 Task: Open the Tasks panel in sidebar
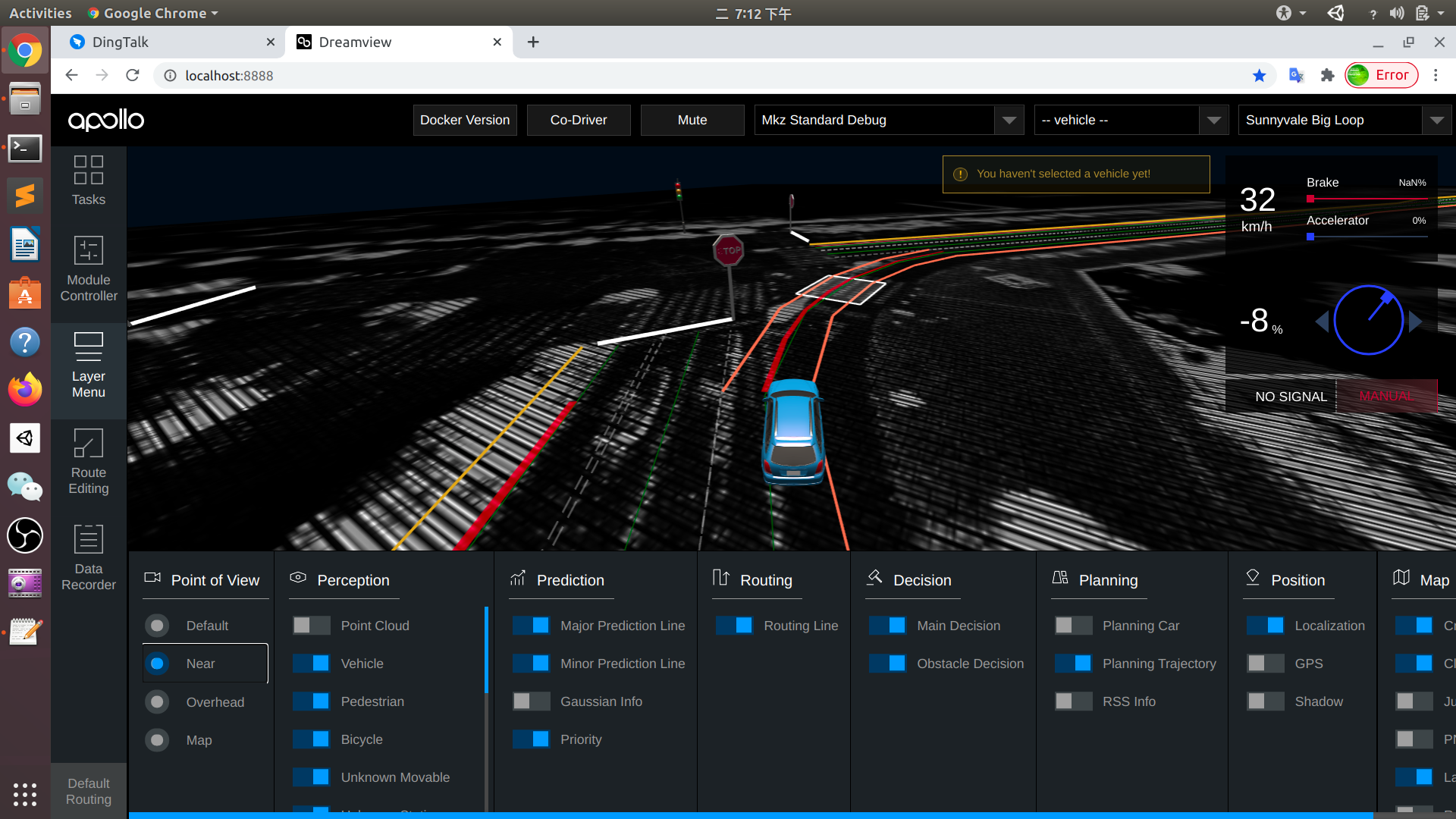(x=88, y=181)
